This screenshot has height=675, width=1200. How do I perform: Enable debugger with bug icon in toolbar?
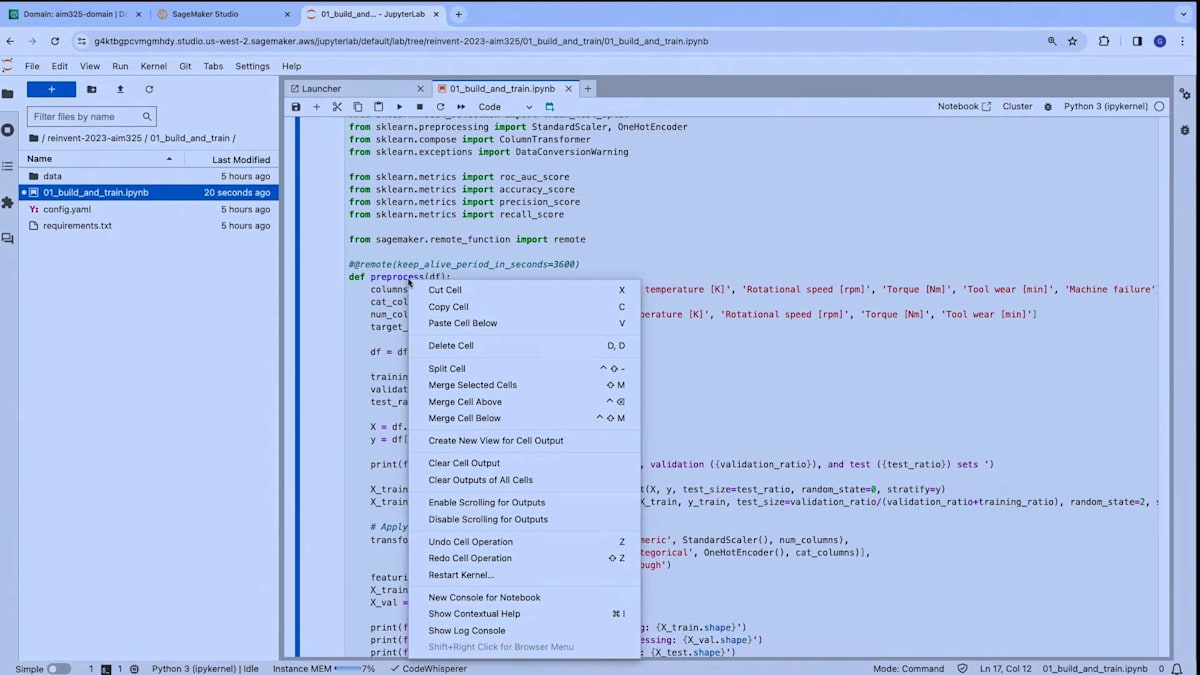coord(1048,107)
